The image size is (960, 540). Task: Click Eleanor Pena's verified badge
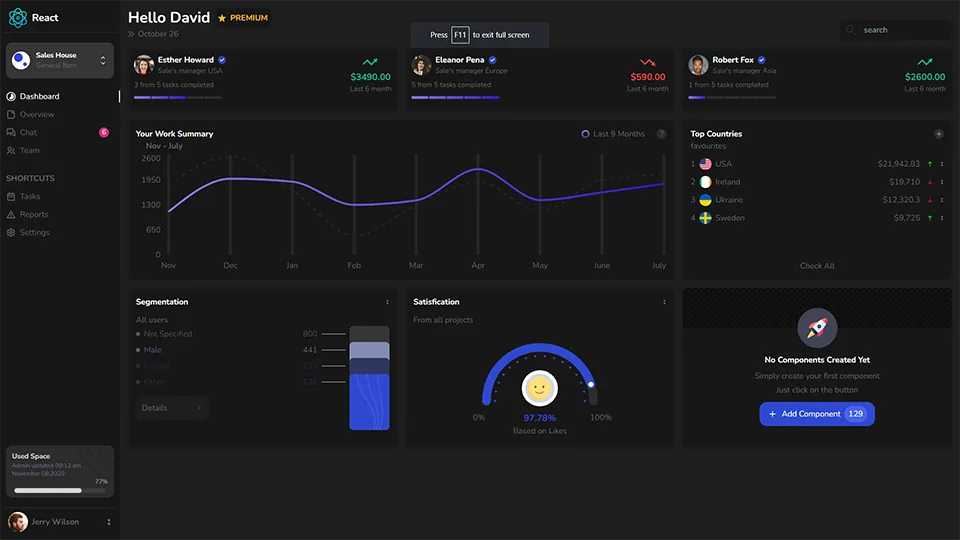[x=493, y=60]
